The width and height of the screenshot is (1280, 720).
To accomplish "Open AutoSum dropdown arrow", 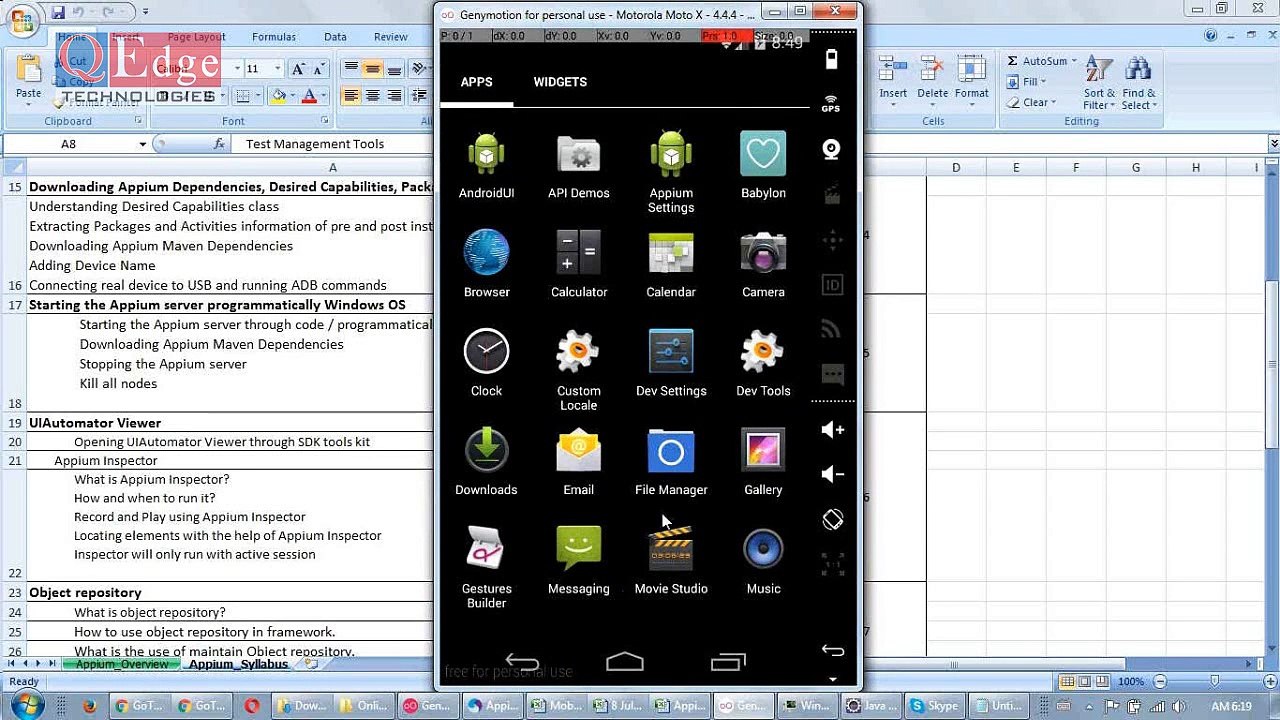I will (1075, 61).
